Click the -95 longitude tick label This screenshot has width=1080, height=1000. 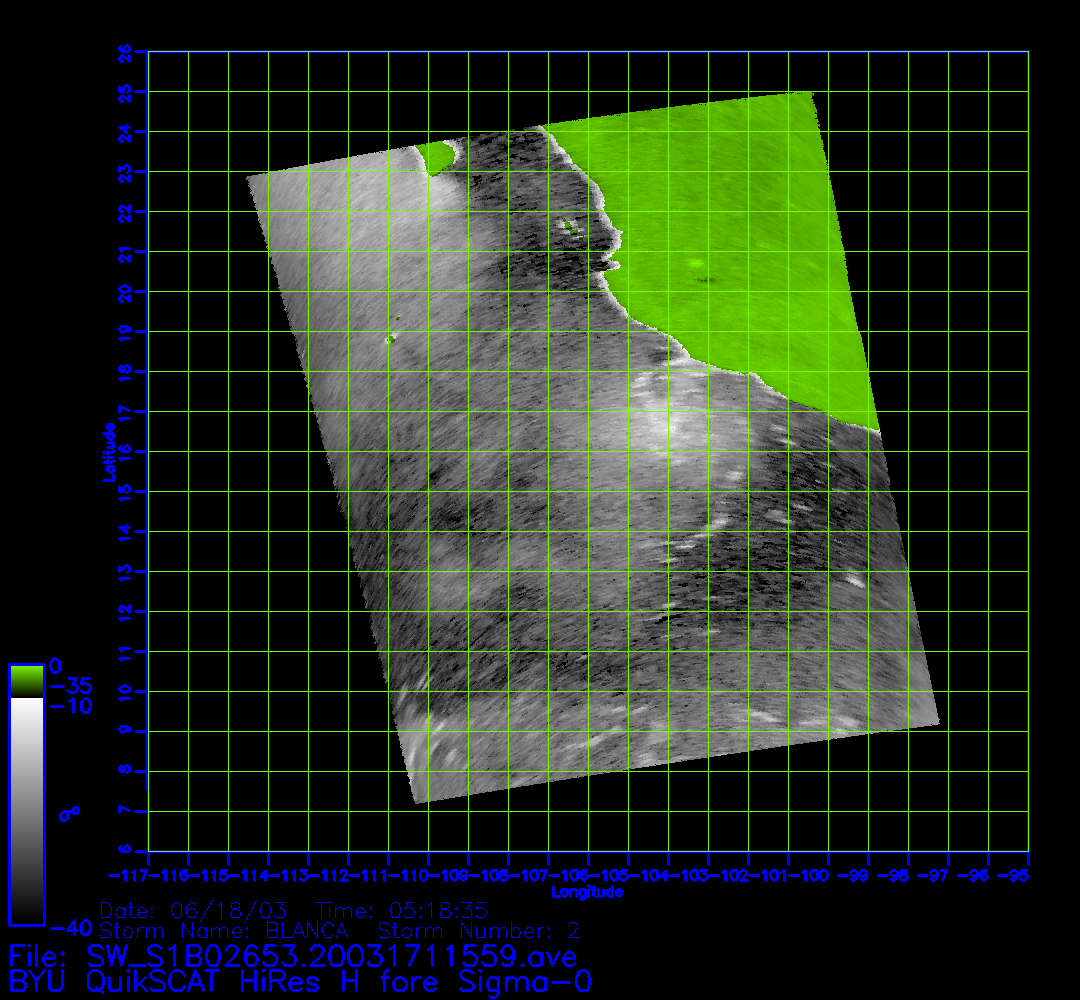pyautogui.click(x=1018, y=877)
